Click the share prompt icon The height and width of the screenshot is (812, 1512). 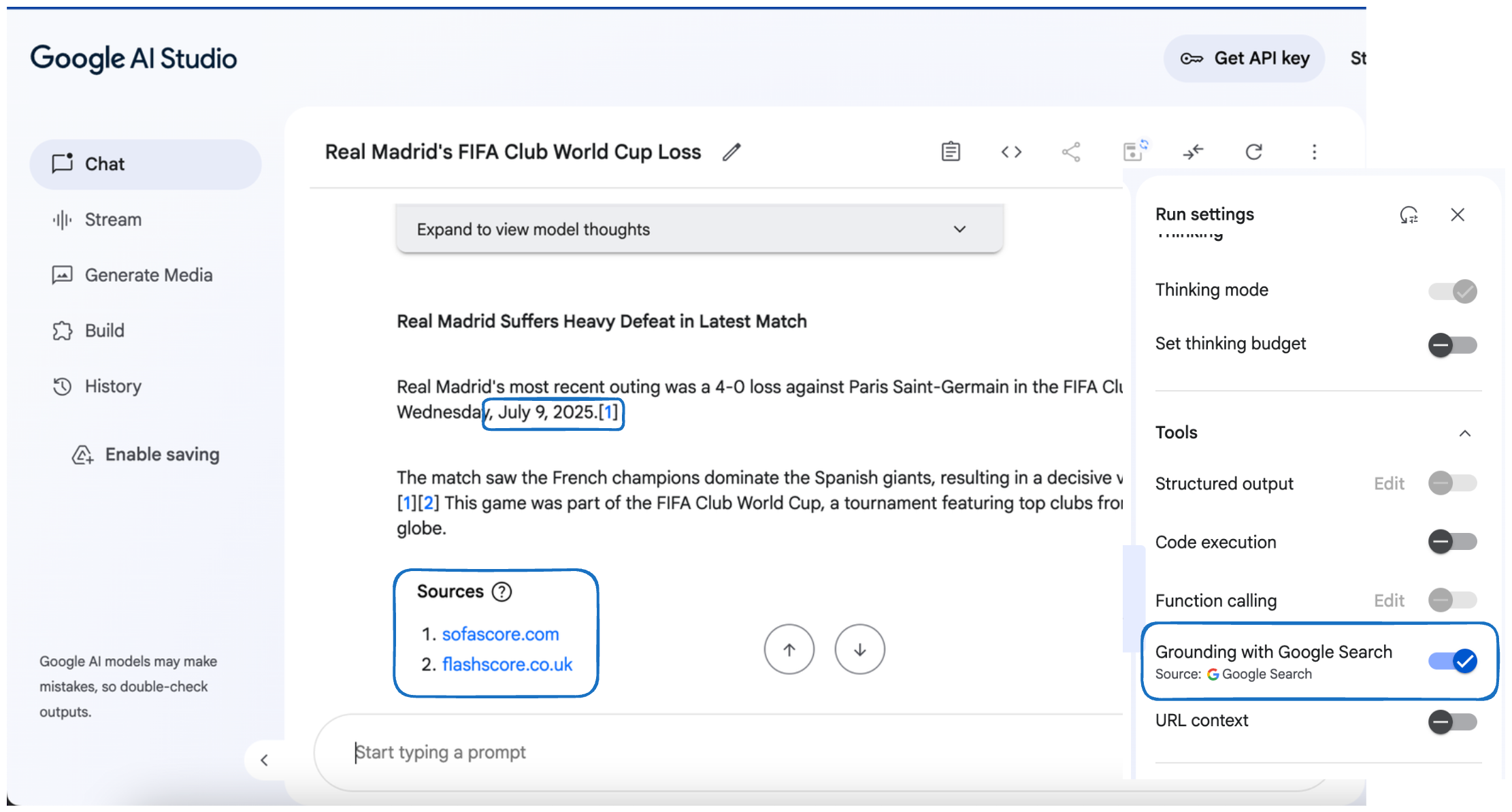click(x=1071, y=152)
